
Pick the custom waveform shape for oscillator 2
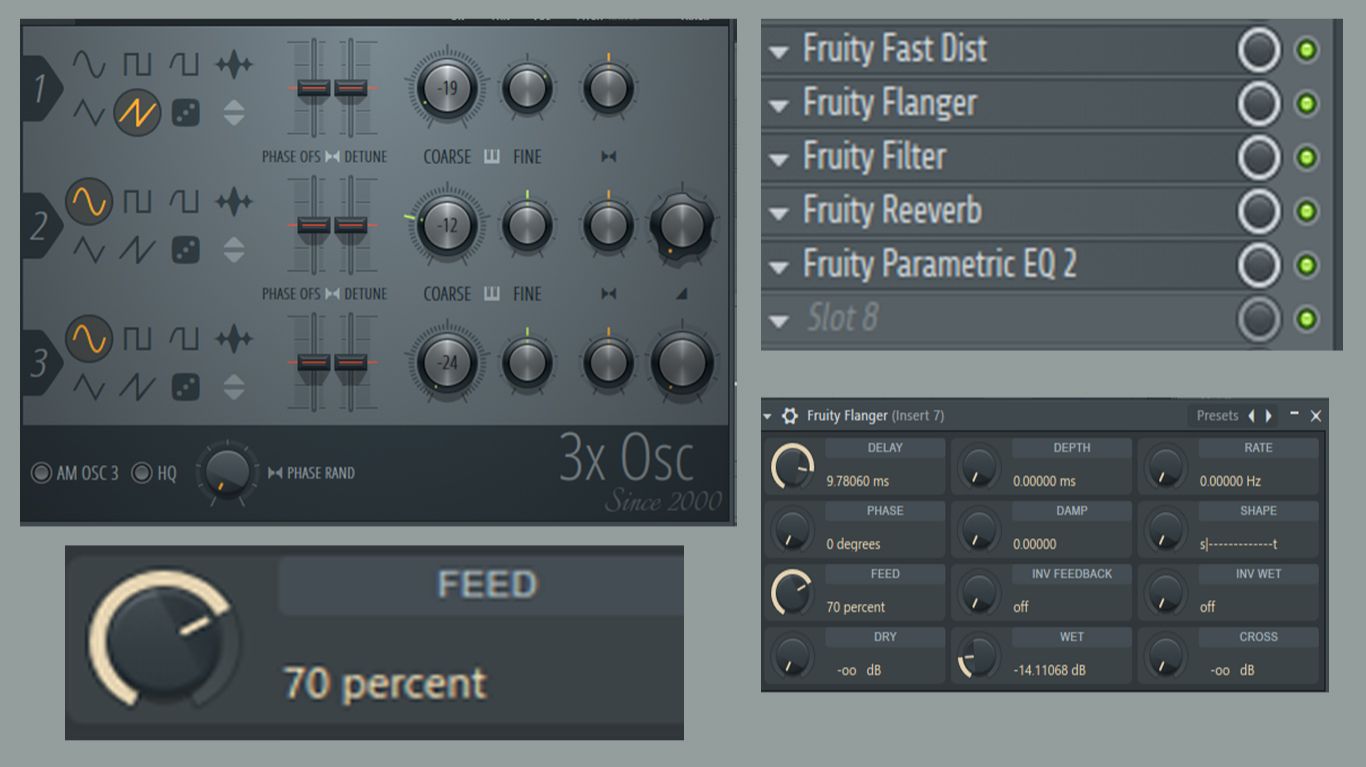pyautogui.click(x=233, y=203)
